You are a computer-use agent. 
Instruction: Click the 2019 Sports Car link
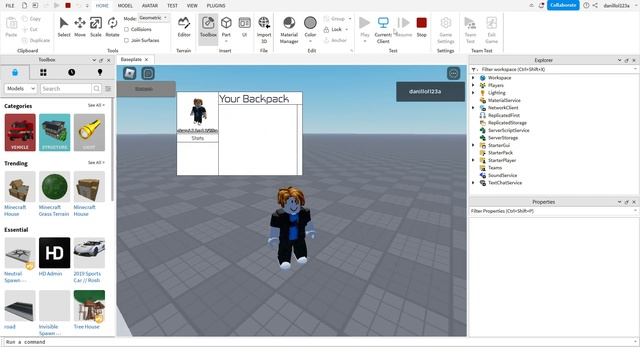point(87,277)
